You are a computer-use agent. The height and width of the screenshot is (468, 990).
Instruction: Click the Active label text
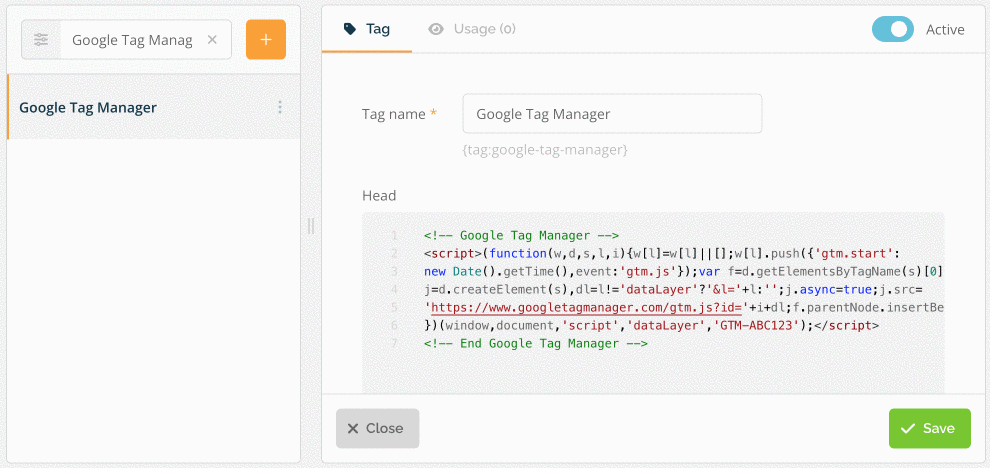click(945, 30)
